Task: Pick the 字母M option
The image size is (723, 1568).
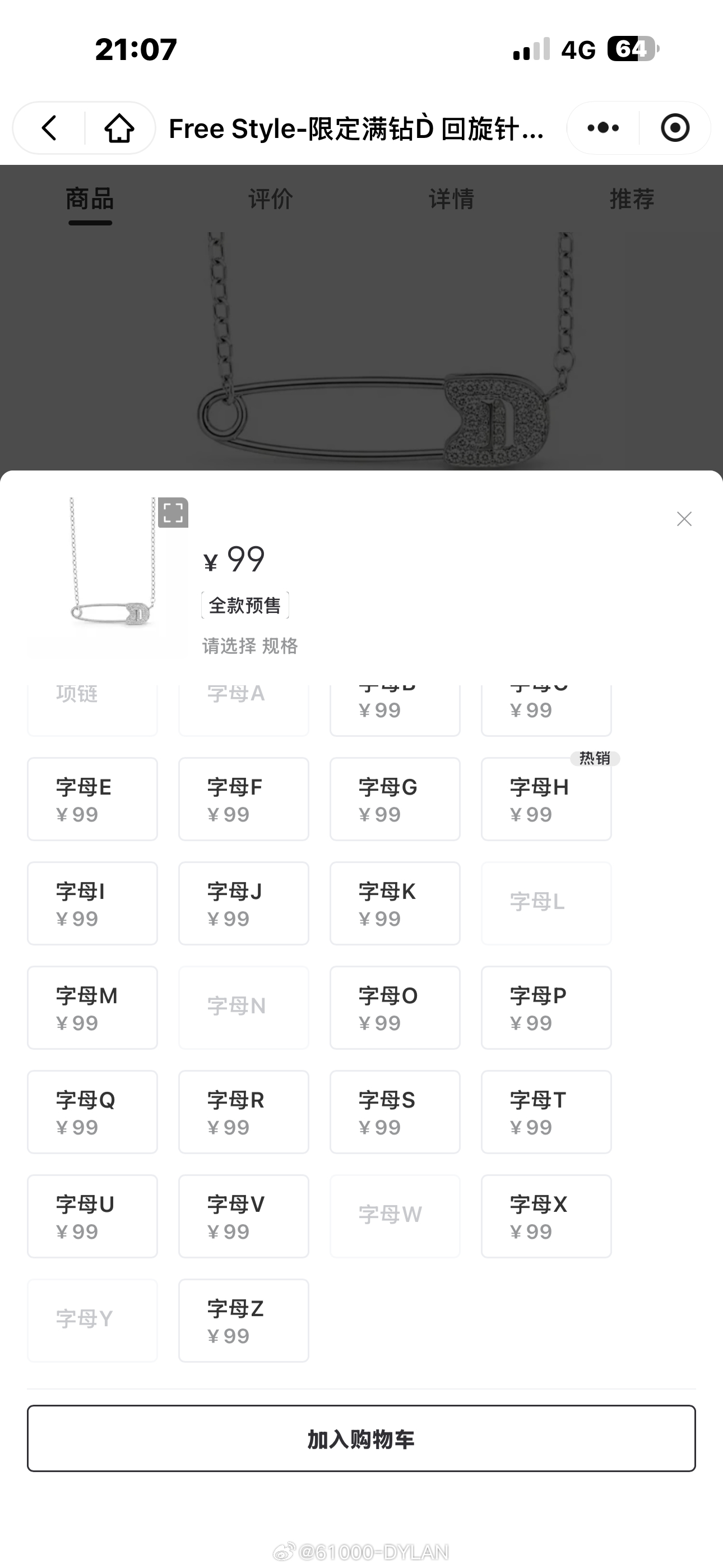Action: (92, 1007)
